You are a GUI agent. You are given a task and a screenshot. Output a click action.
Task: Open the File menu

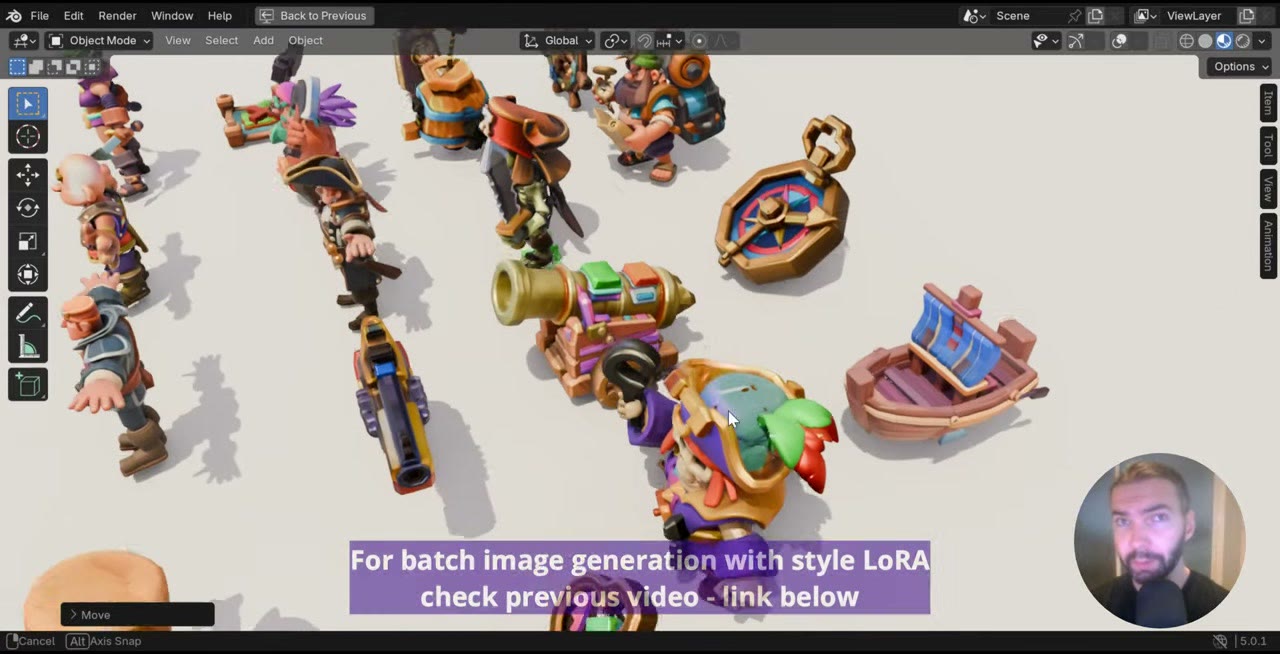click(x=39, y=16)
